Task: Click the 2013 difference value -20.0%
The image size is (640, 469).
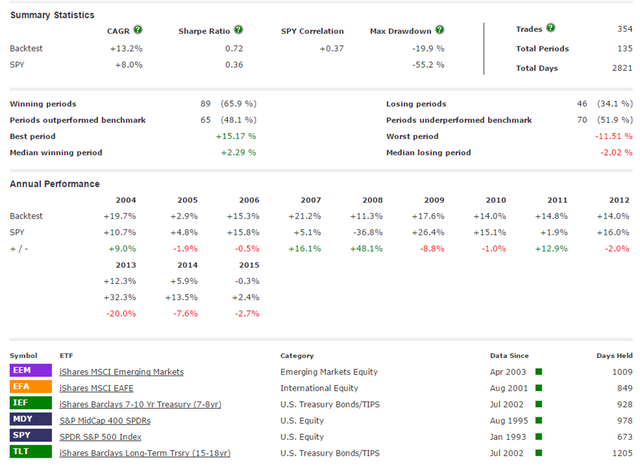Action: pyautogui.click(x=121, y=314)
